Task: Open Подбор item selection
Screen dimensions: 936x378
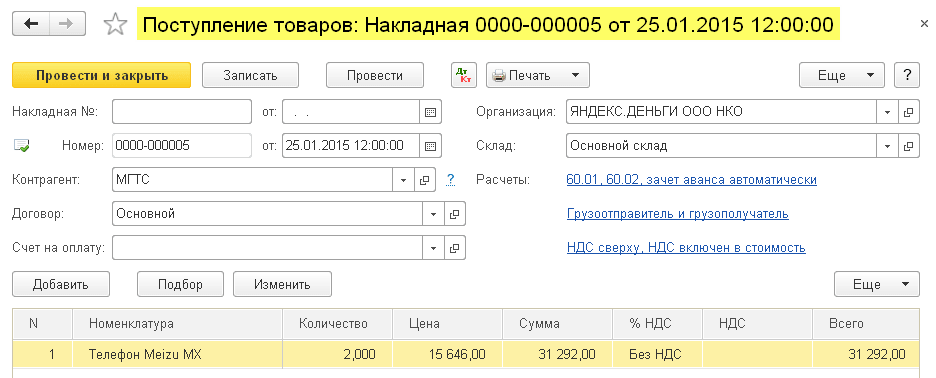Action: click(x=180, y=284)
